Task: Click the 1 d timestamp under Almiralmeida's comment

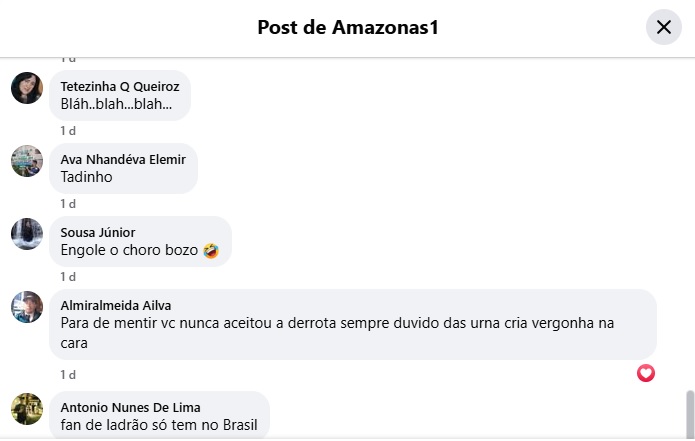Action: pos(68,375)
